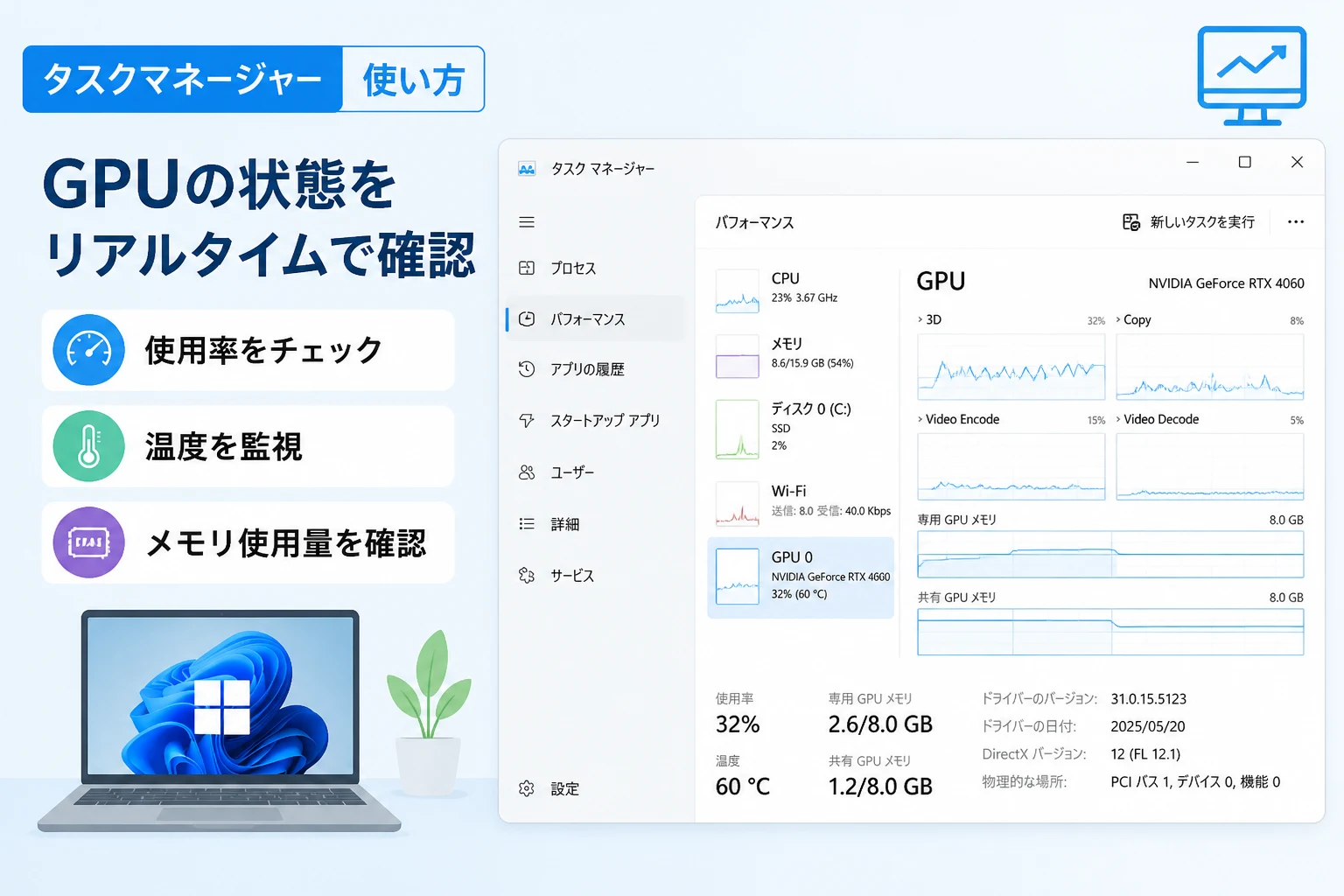
Task: Click the blue speedometer usage icon
Action: coord(88,350)
